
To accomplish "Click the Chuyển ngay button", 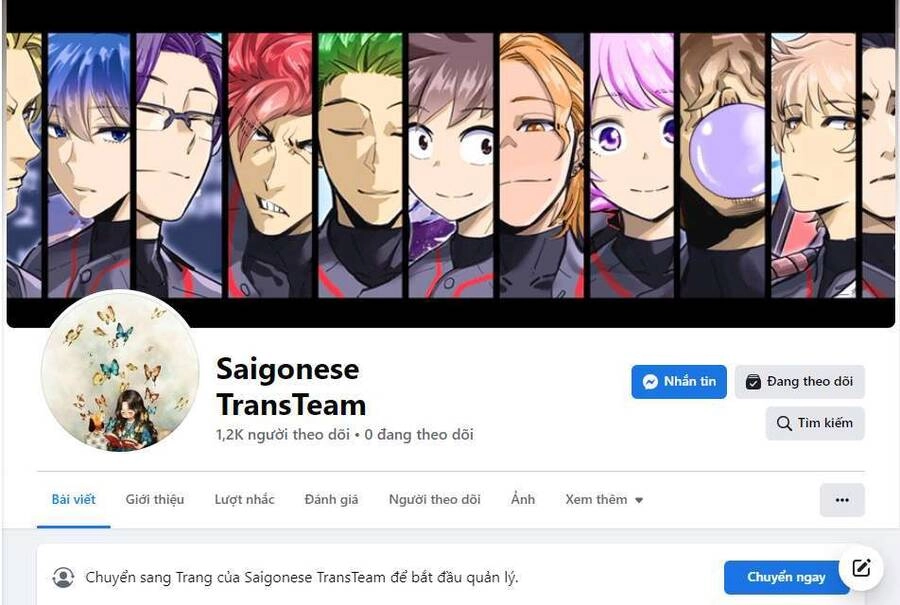I will [x=786, y=577].
